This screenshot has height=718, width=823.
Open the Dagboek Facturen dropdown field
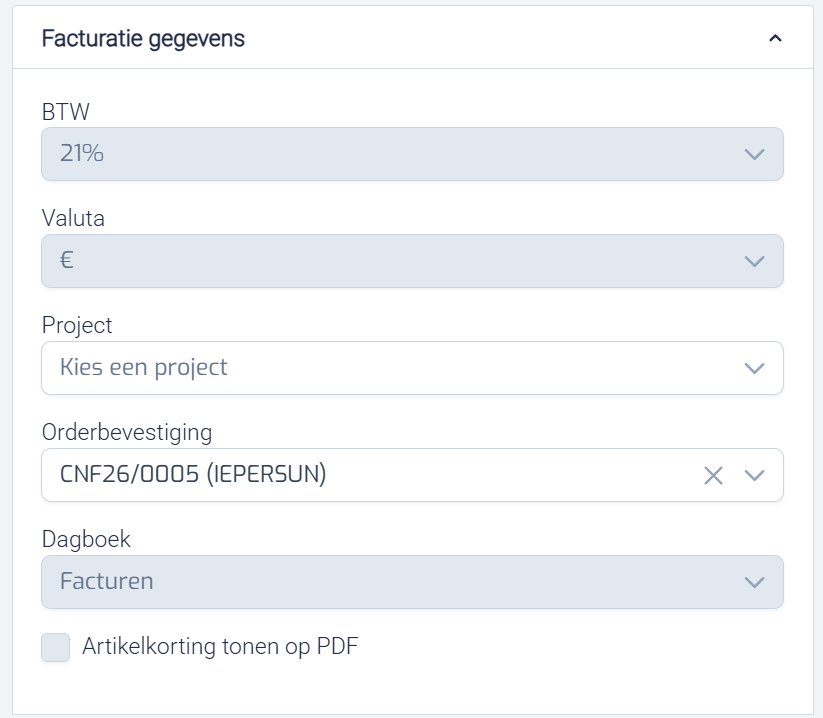[x=380, y=582]
